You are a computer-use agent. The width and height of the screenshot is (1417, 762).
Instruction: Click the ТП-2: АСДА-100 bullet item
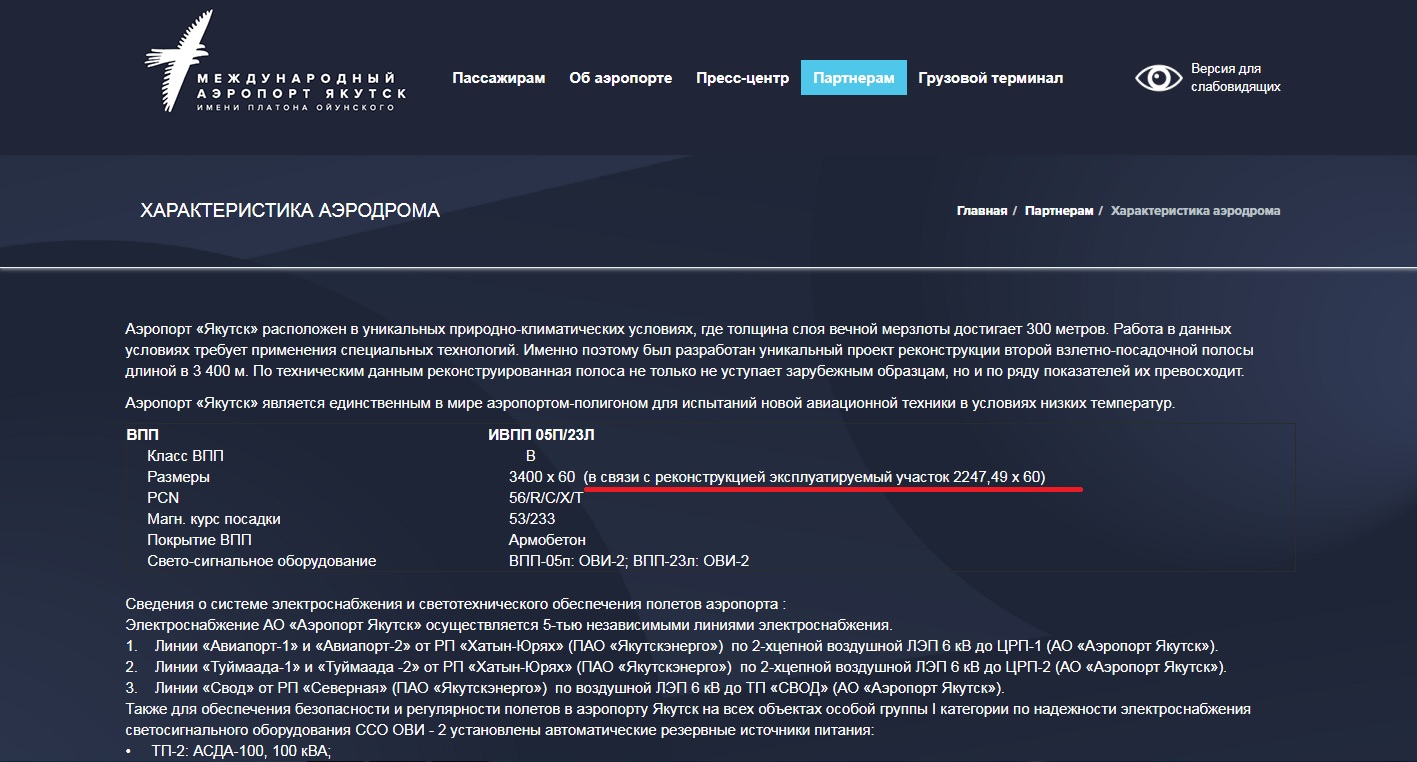coord(228,751)
